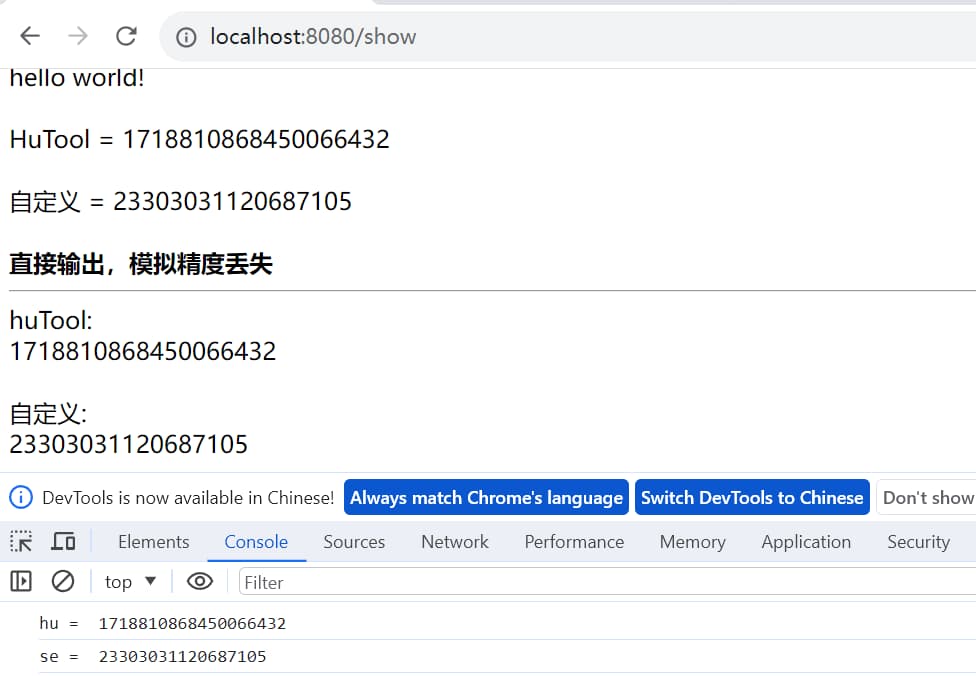Click the console Filter input field
The height and width of the screenshot is (676, 976).
click(x=600, y=582)
